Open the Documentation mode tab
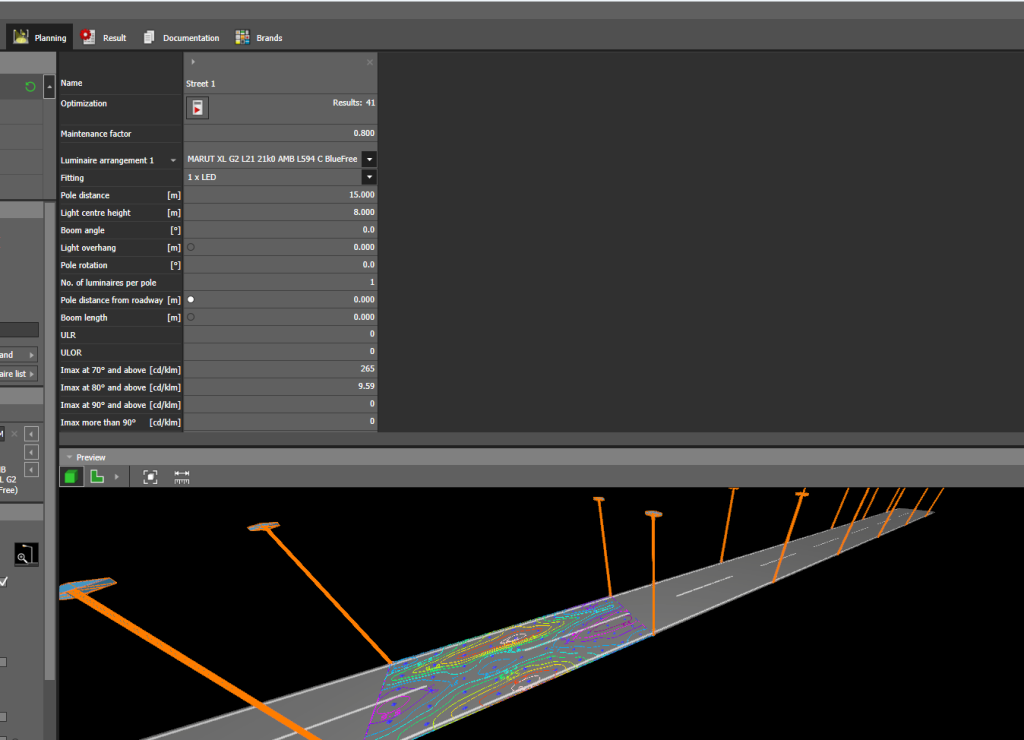This screenshot has height=740, width=1024. 182,37
